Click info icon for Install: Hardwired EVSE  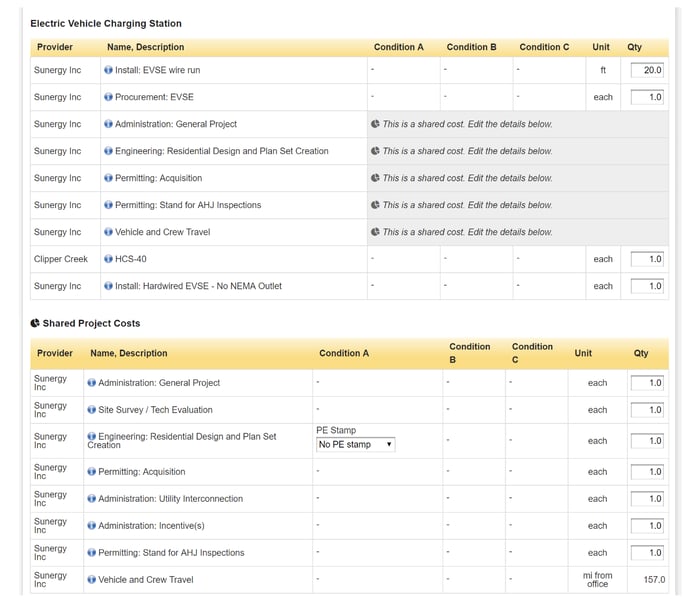[x=108, y=286]
